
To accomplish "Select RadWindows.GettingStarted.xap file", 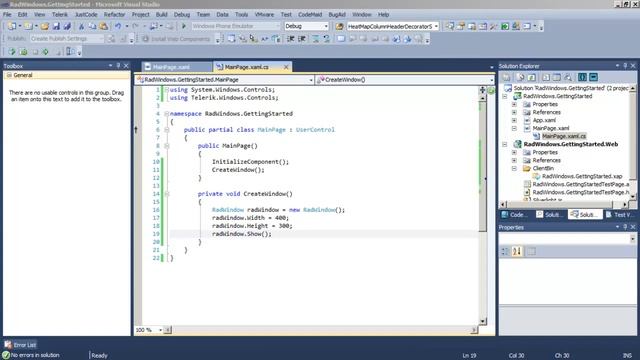I will pos(582,176).
